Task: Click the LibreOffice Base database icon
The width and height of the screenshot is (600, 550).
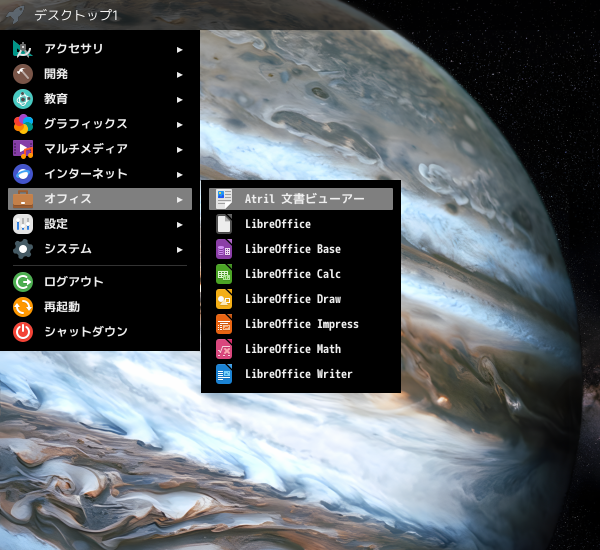Action: coord(224,249)
